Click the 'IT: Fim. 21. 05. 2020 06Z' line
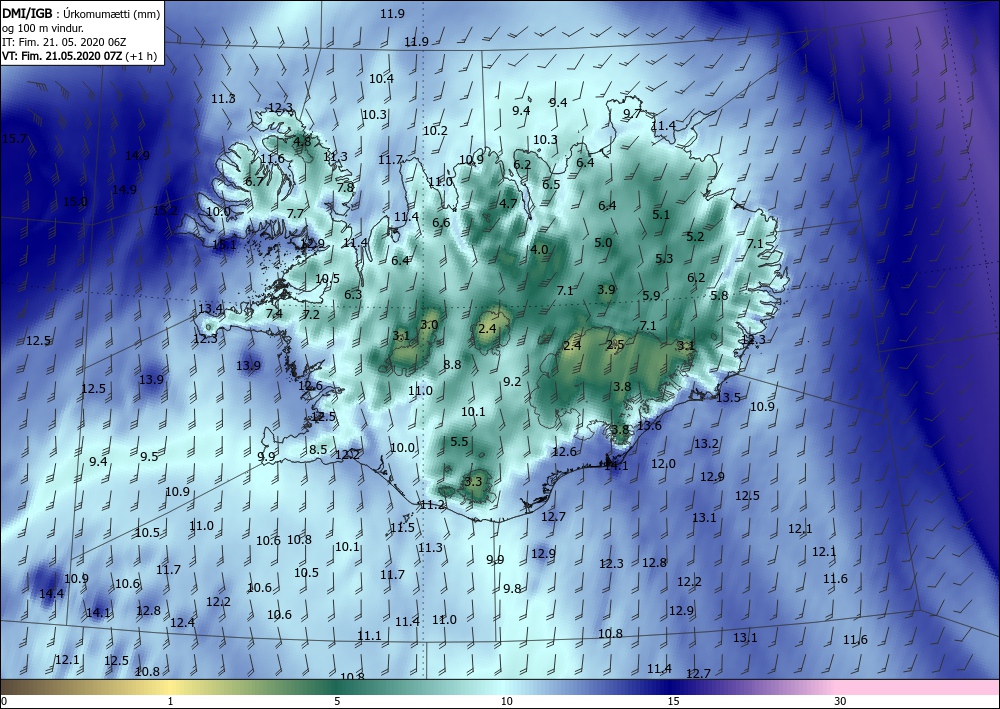 point(64,42)
